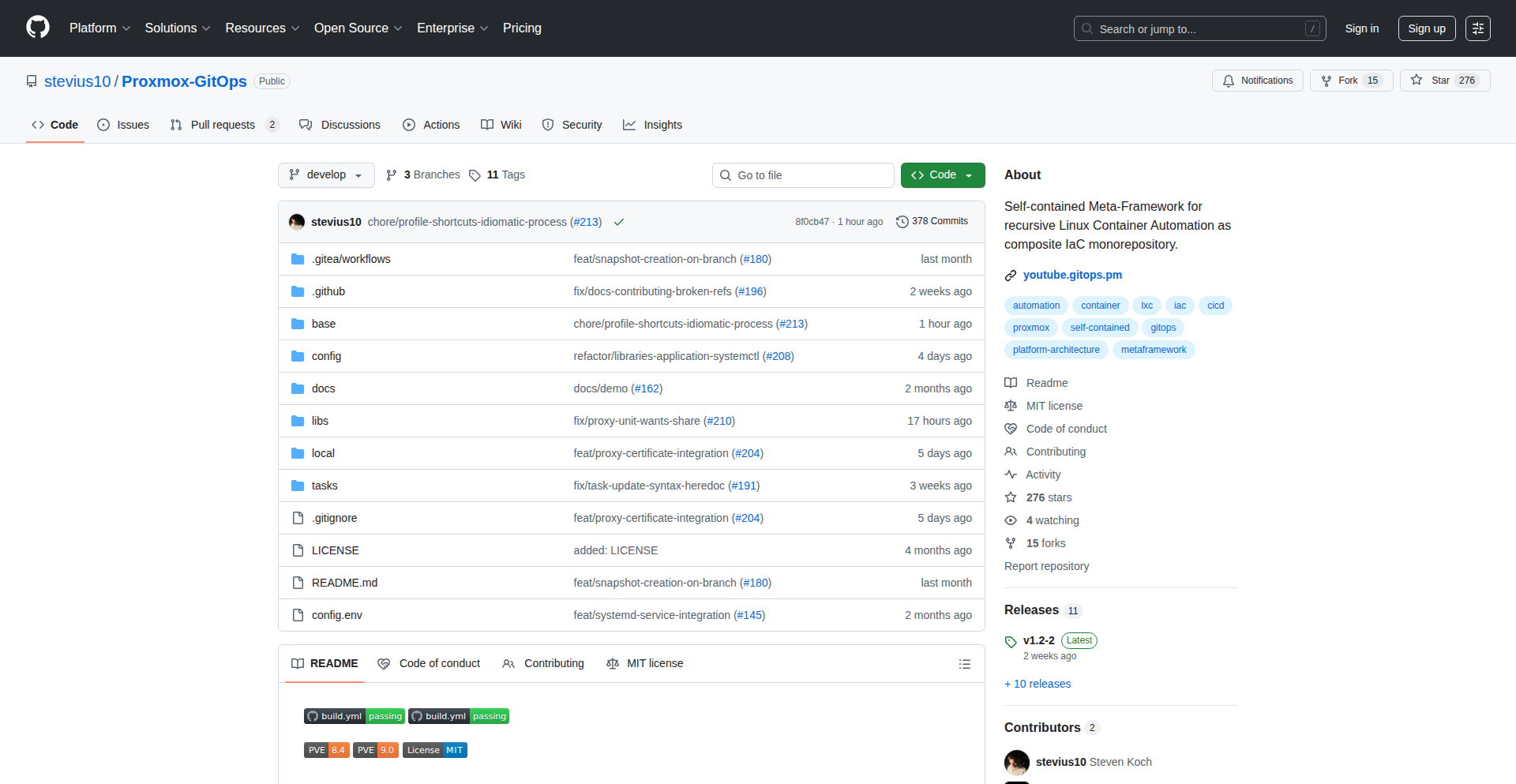The height and width of the screenshot is (784, 1516).
Task: Click the verified commit checkmark badge
Action: click(619, 222)
